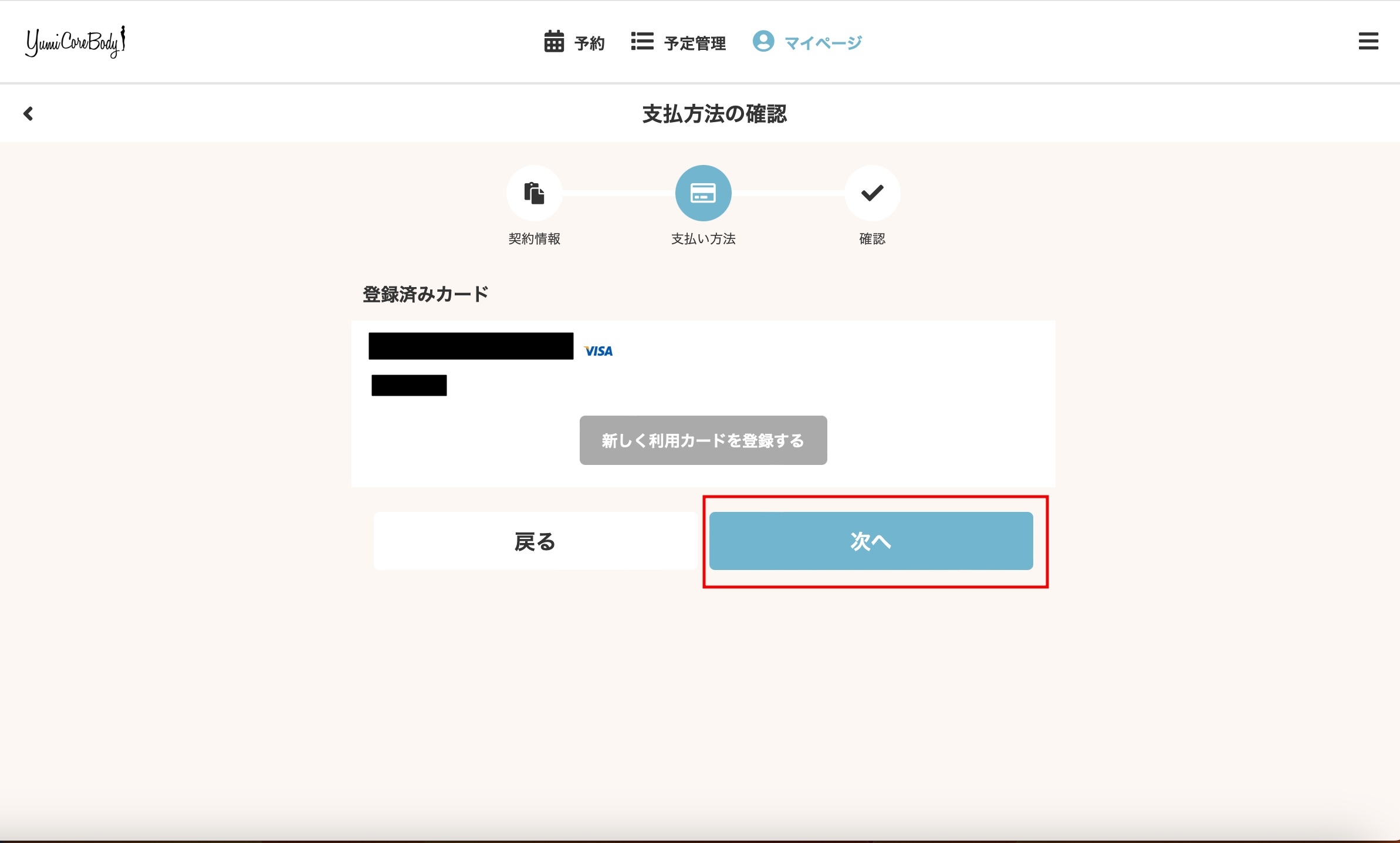
Task: Go to マイページ text link
Action: (x=823, y=43)
